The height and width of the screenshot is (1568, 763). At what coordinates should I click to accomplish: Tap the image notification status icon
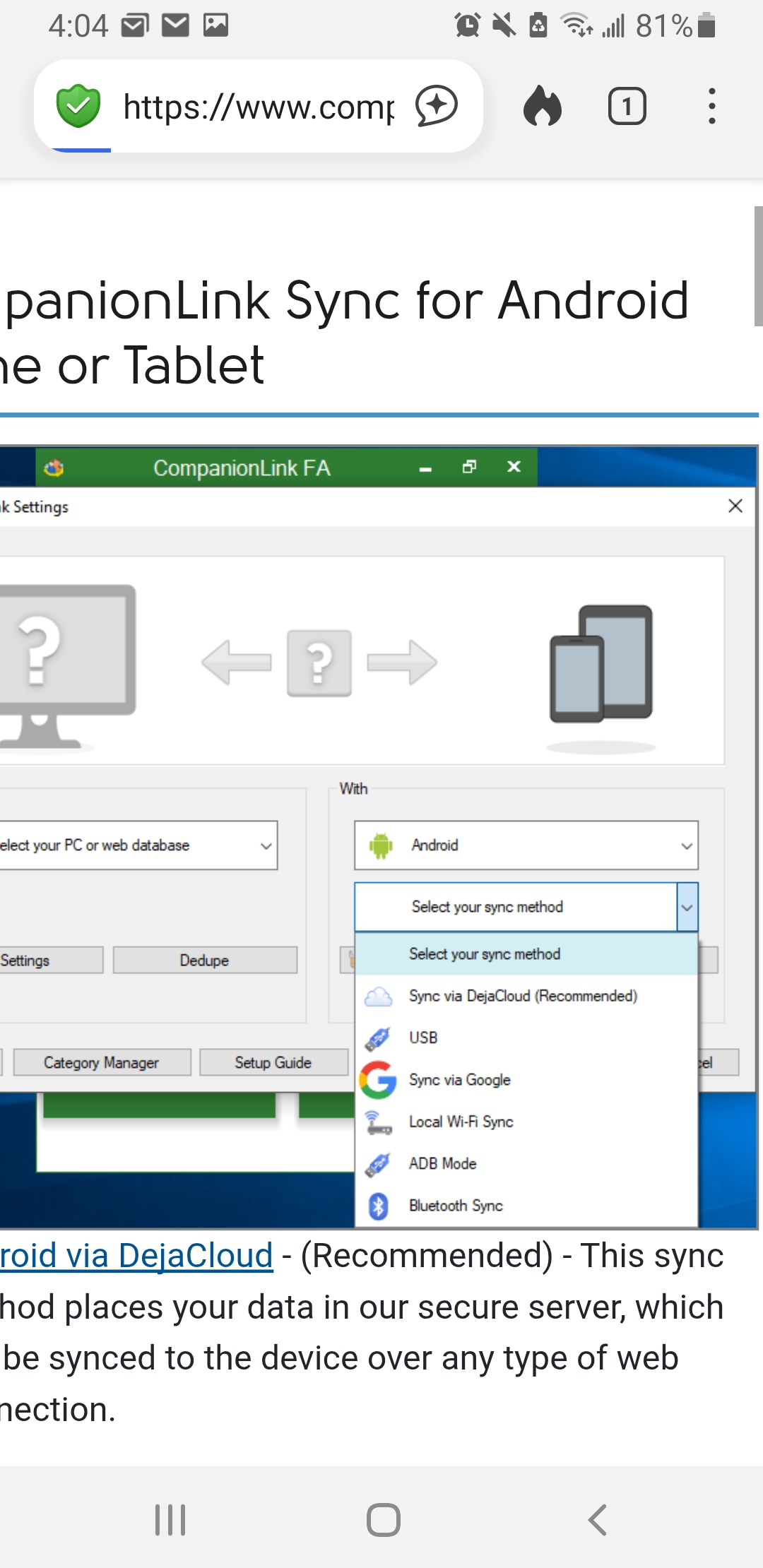[215, 25]
